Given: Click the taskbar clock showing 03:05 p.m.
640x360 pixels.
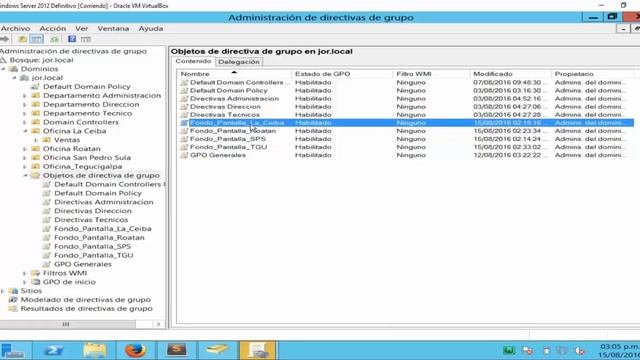Looking at the screenshot, I should (619, 351).
